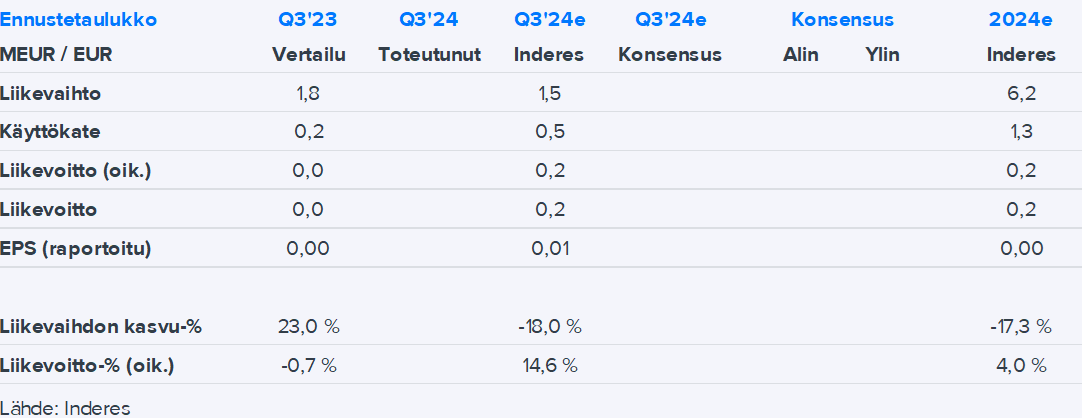The width and height of the screenshot is (1082, 418).
Task: Select the Liikevaihto row label
Action: coord(51,94)
